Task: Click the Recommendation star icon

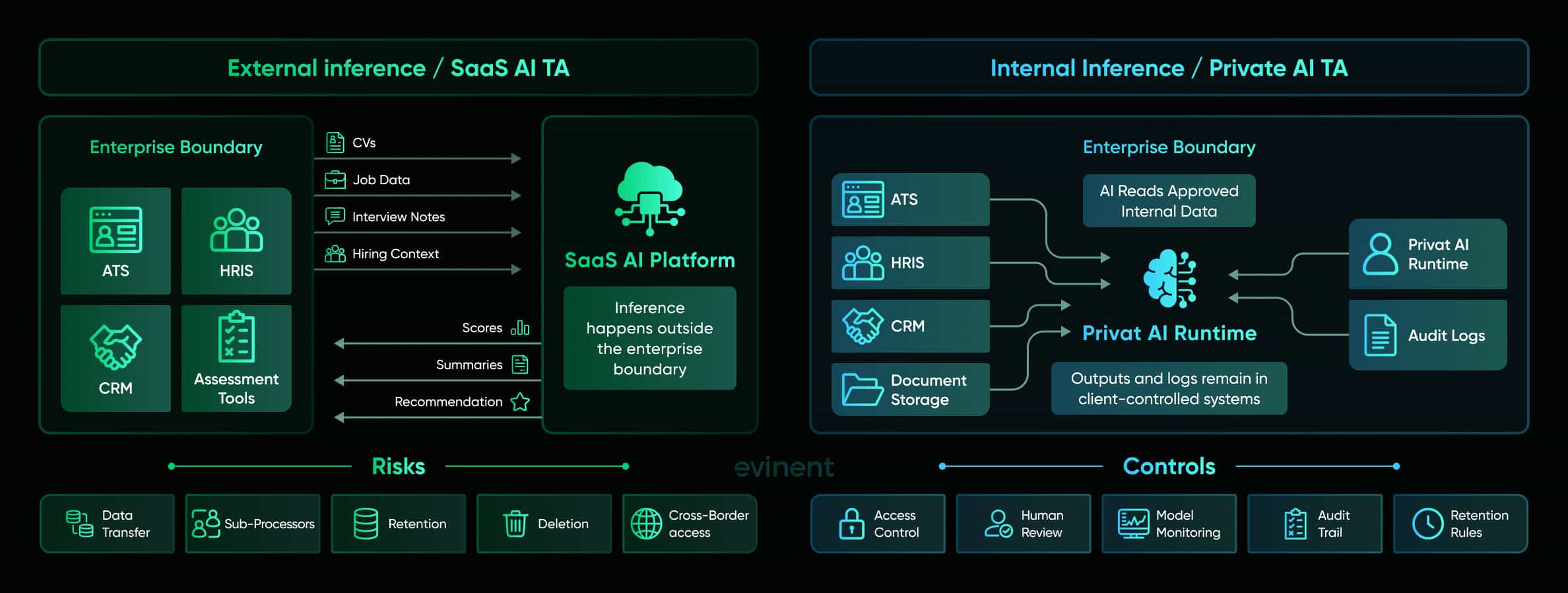Action: pyautogui.click(x=521, y=401)
